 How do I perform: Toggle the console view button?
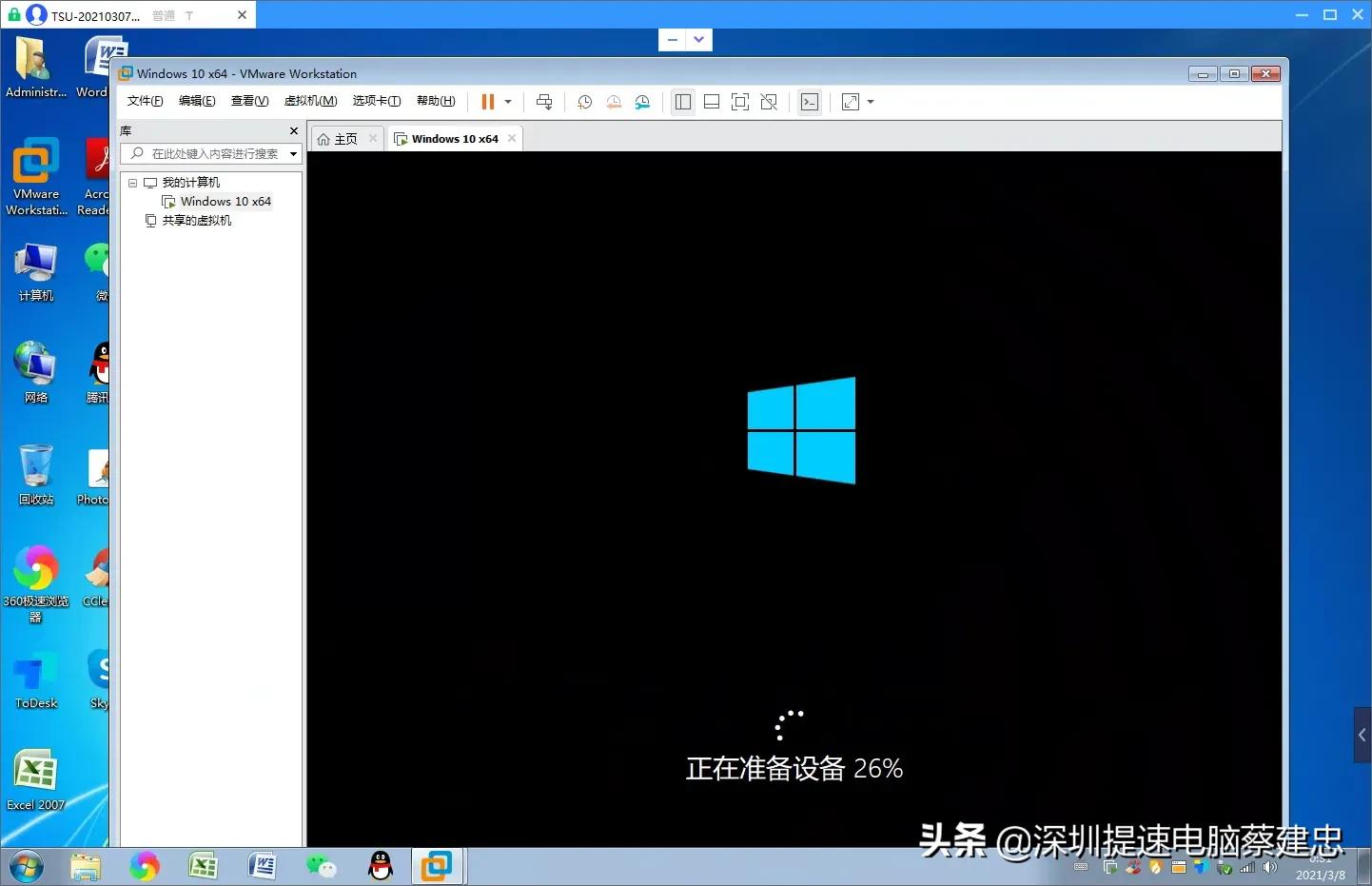click(x=810, y=102)
